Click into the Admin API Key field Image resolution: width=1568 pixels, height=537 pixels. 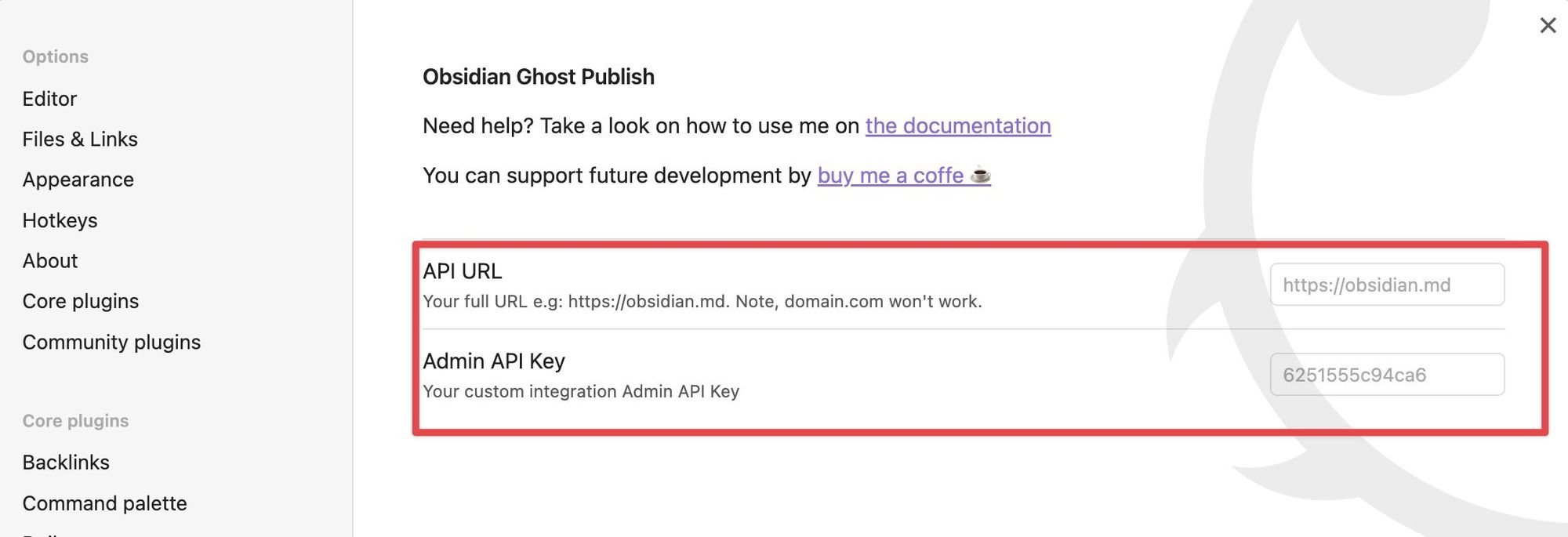pyautogui.click(x=1386, y=375)
